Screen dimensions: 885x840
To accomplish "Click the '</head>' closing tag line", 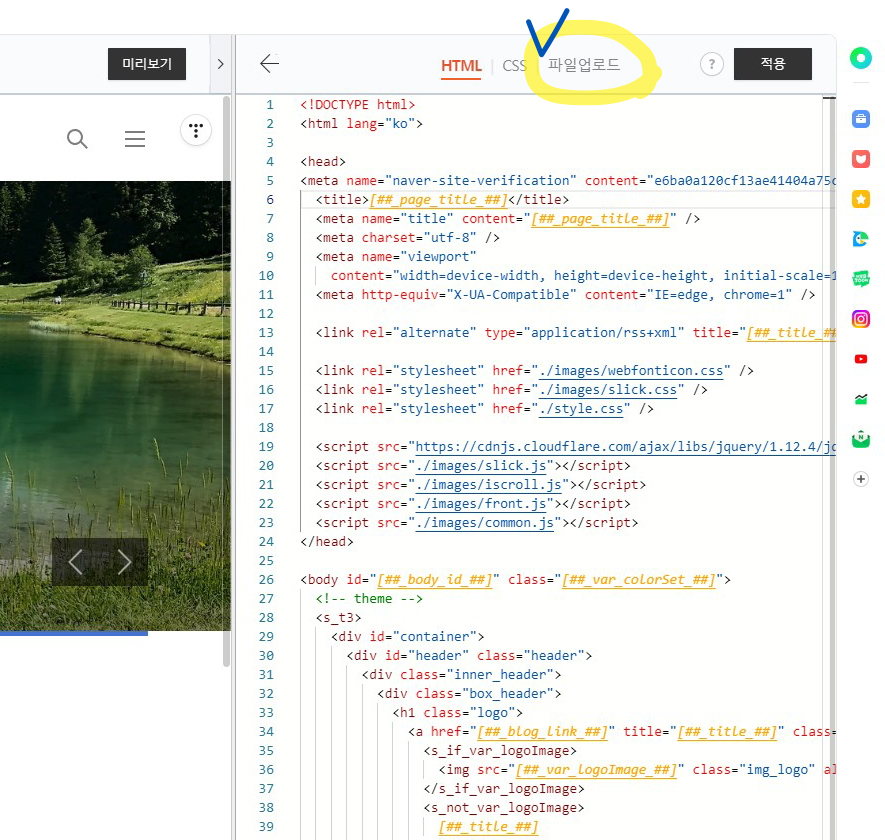I will click(x=327, y=542).
